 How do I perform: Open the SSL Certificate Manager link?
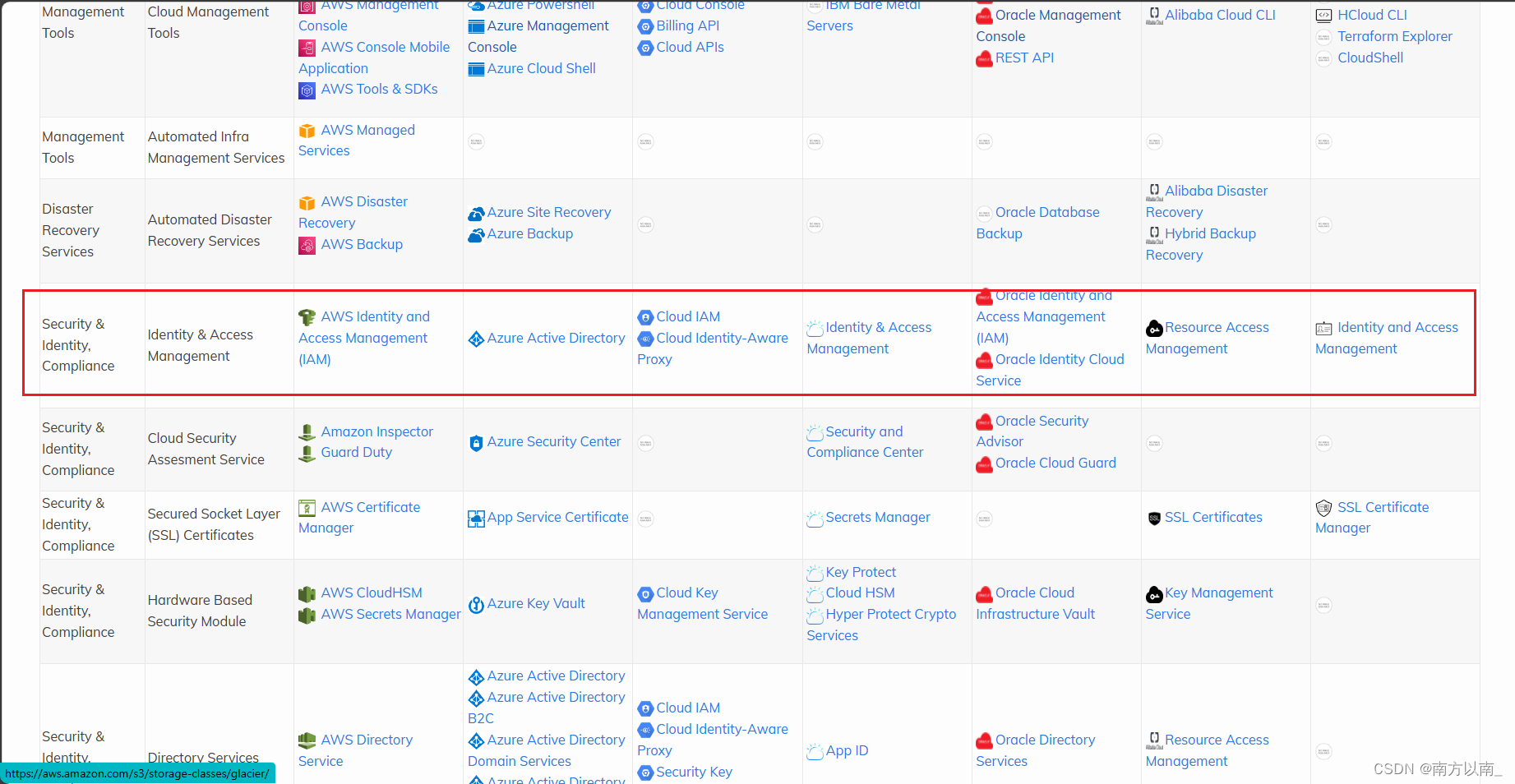(1372, 518)
